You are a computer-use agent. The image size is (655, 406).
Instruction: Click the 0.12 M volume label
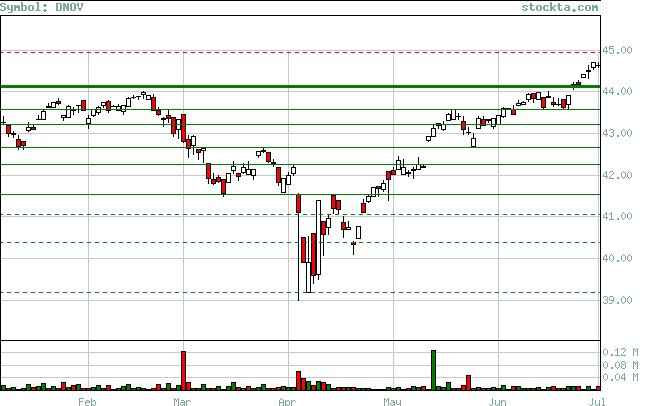(x=620, y=352)
